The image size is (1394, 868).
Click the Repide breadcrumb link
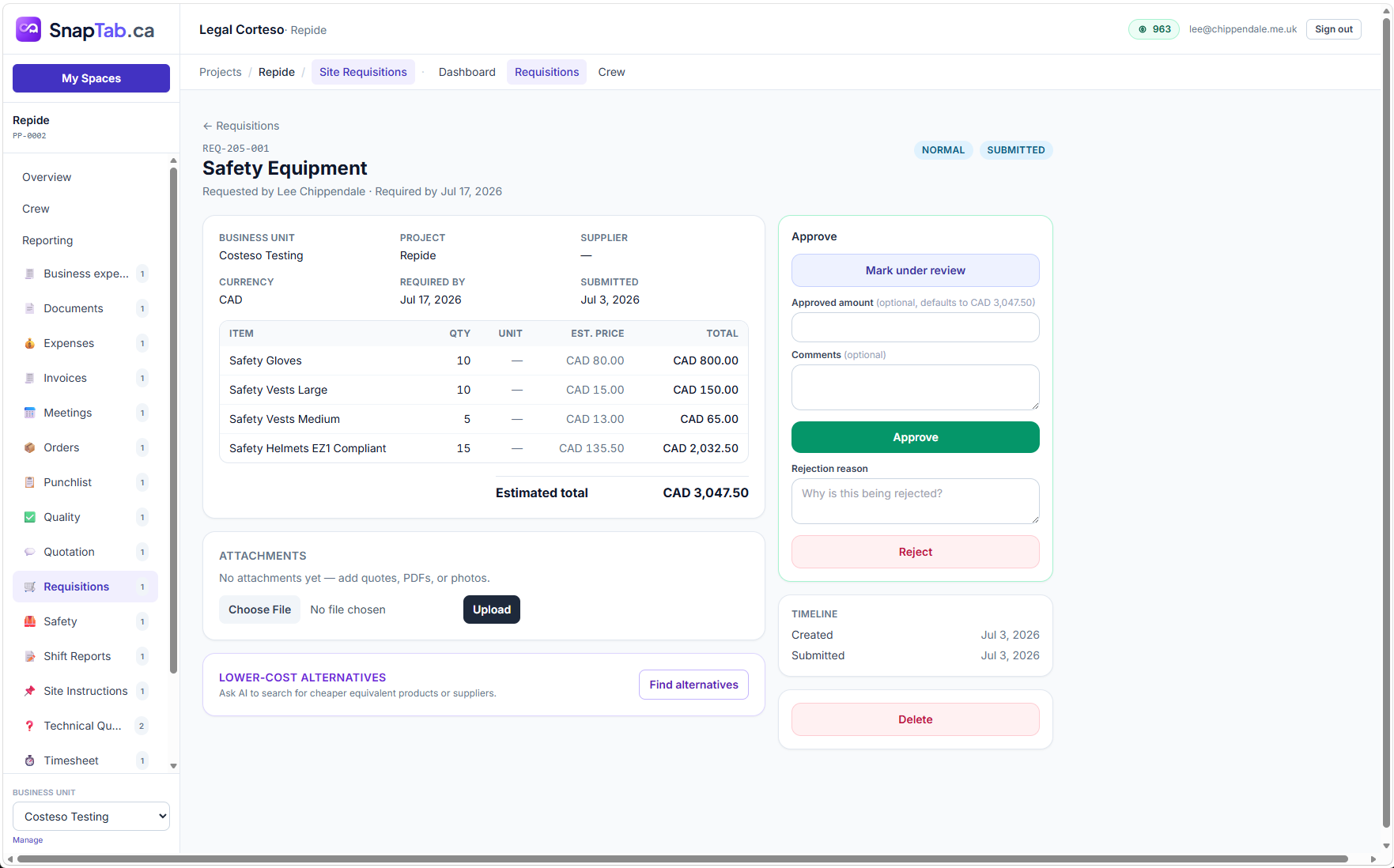(x=276, y=72)
